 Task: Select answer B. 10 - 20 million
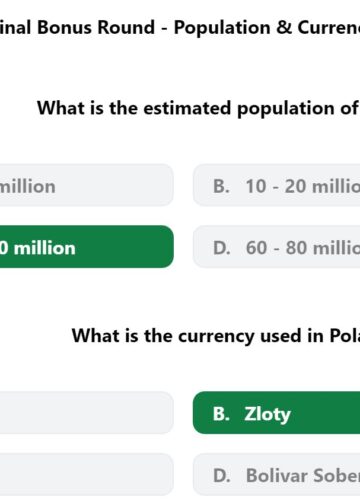coord(277,185)
